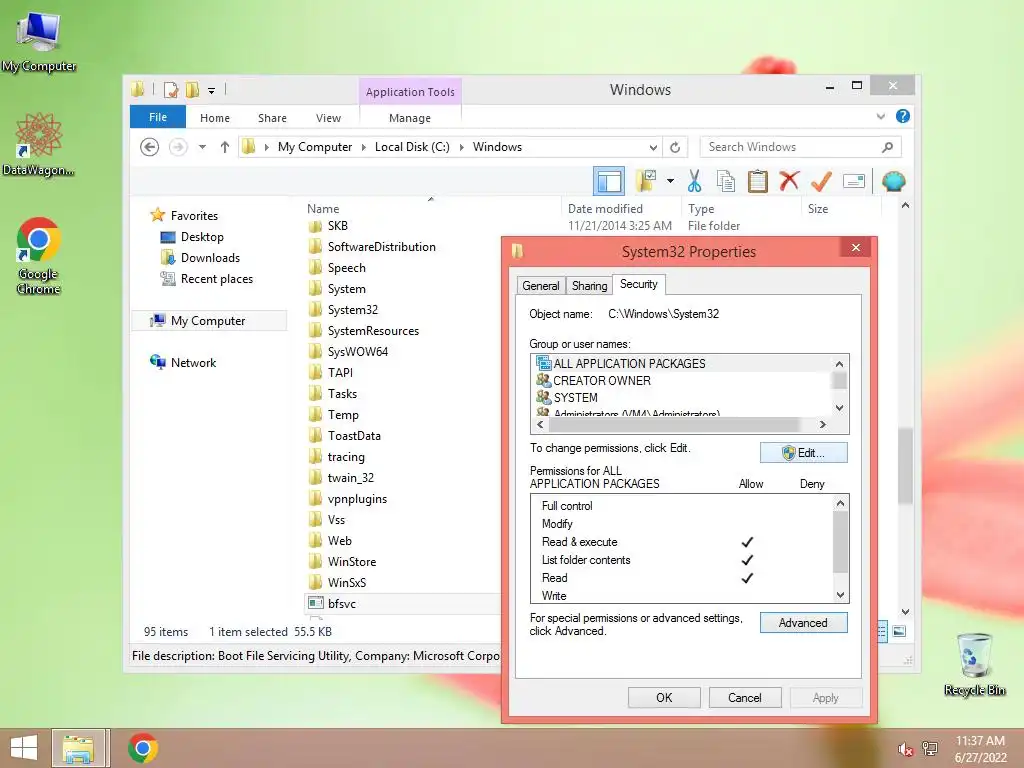Screen dimensions: 1024x768
Task: Open the address bar history dropdown
Action: pyautogui.click(x=653, y=147)
